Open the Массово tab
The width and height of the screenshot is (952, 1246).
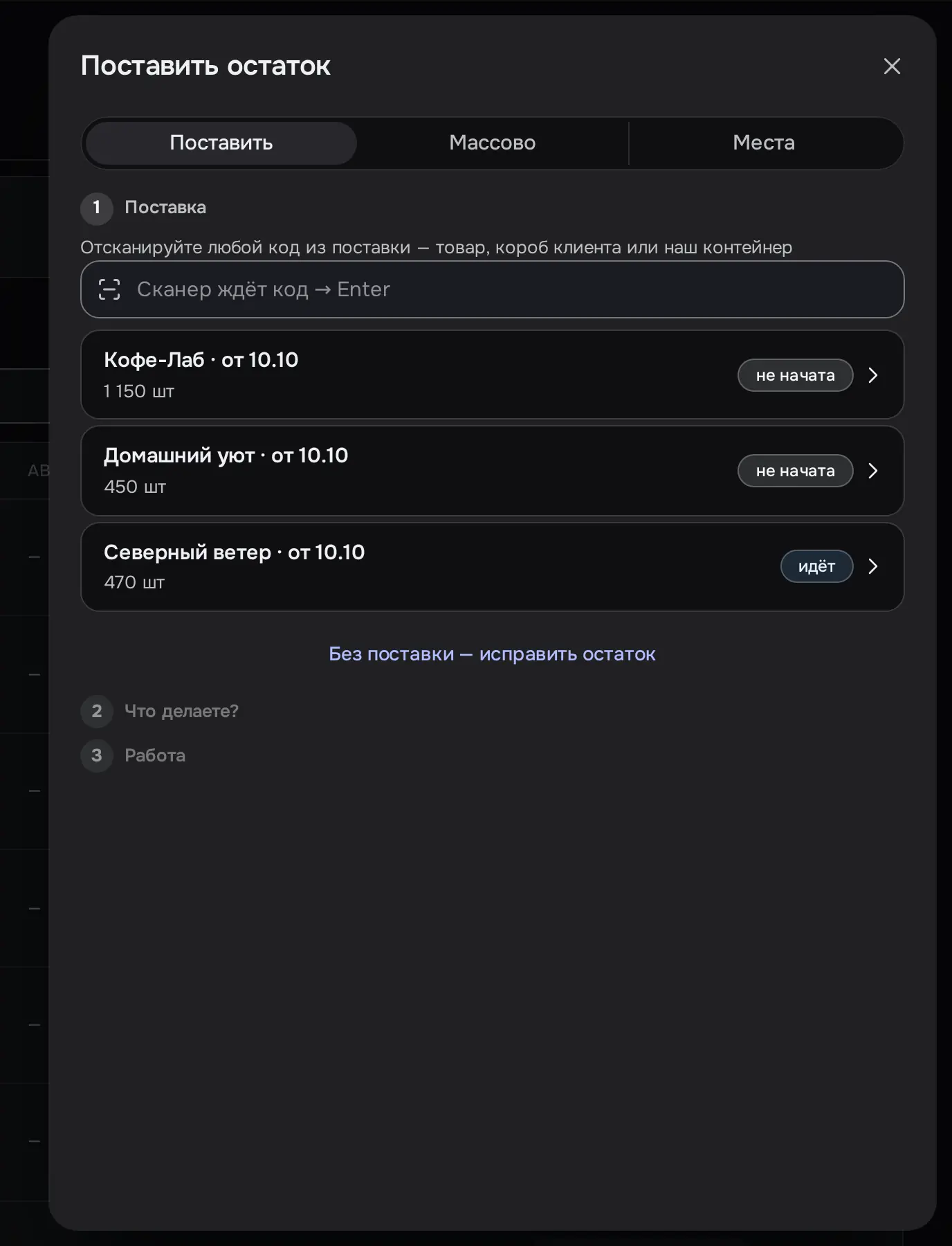pyautogui.click(x=493, y=143)
